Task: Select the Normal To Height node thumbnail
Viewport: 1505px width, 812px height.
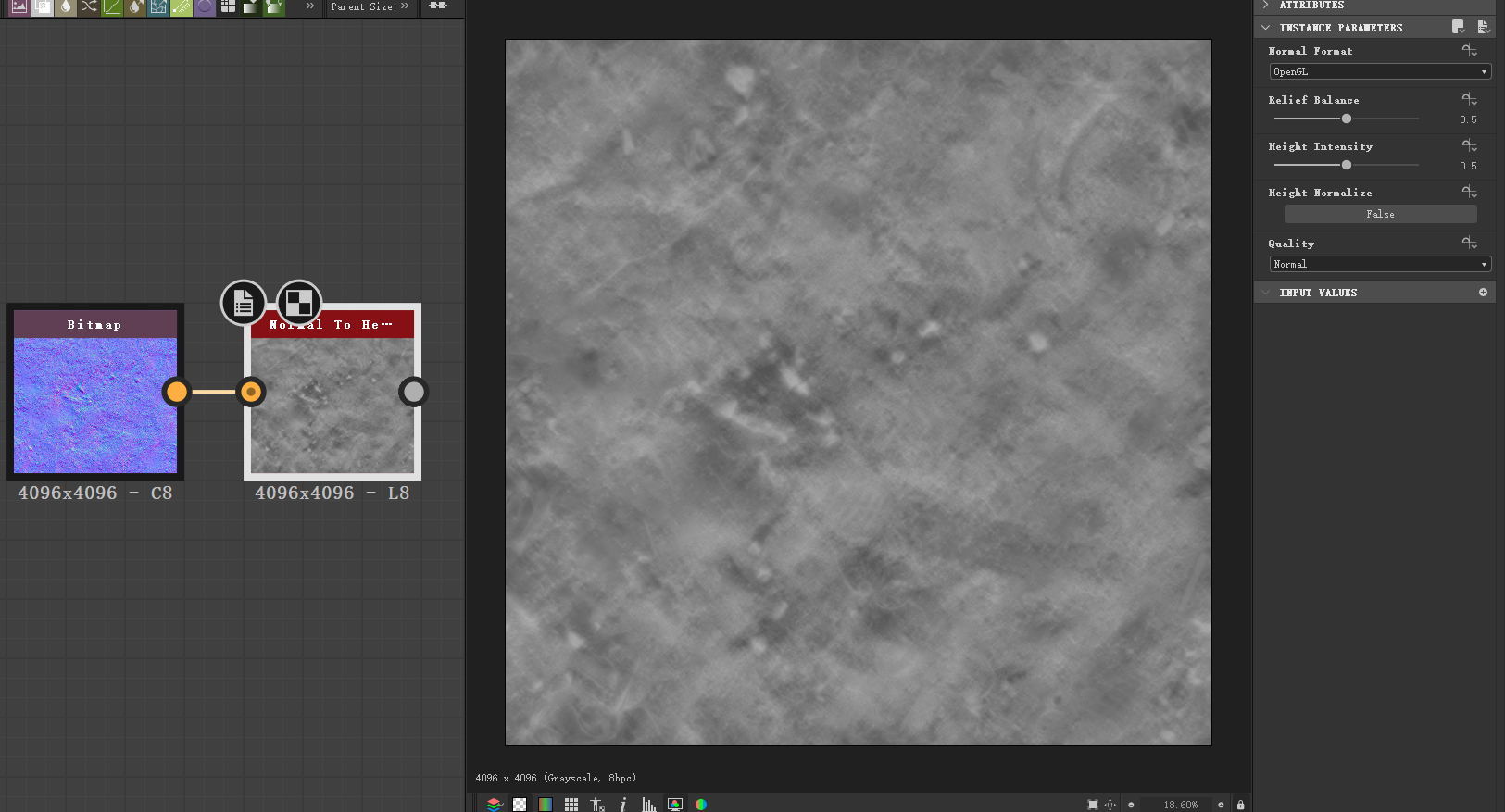Action: [x=332, y=406]
